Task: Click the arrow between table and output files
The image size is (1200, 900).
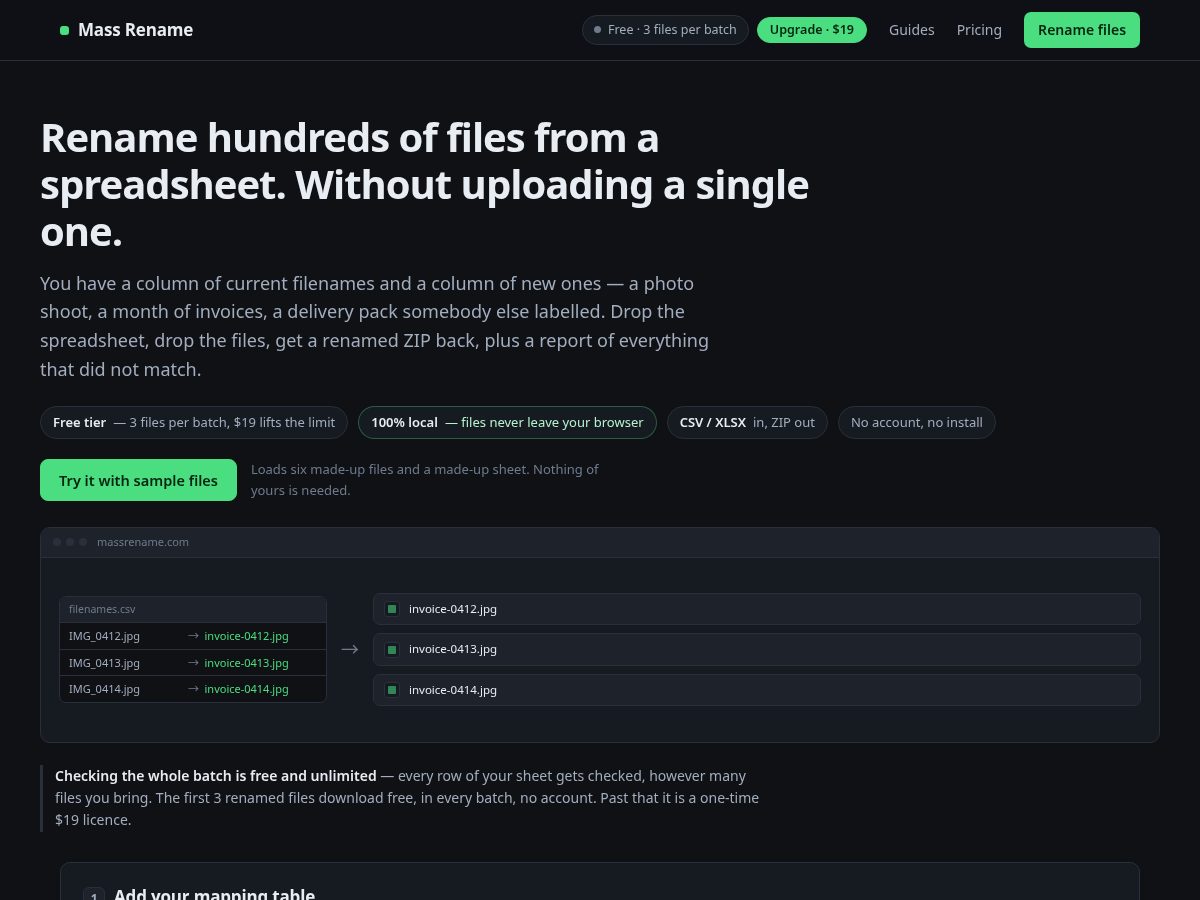Action: [349, 650]
